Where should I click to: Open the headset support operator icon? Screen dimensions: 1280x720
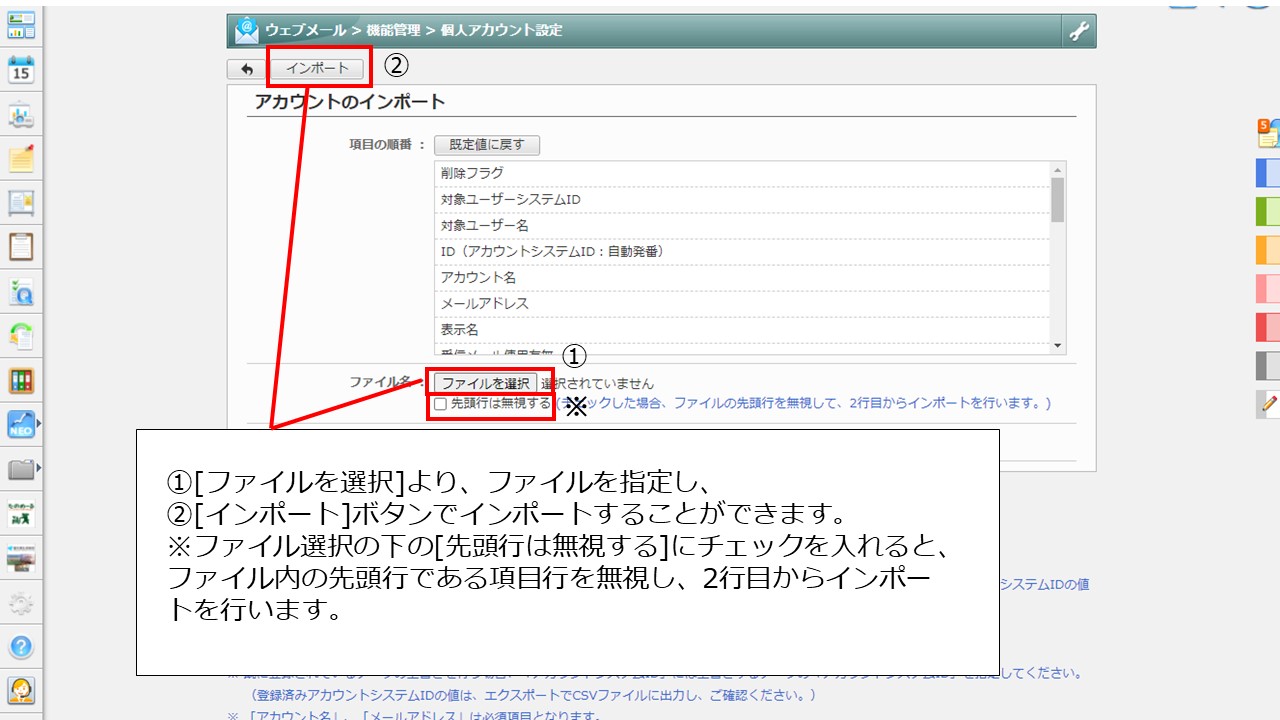pos(21,691)
